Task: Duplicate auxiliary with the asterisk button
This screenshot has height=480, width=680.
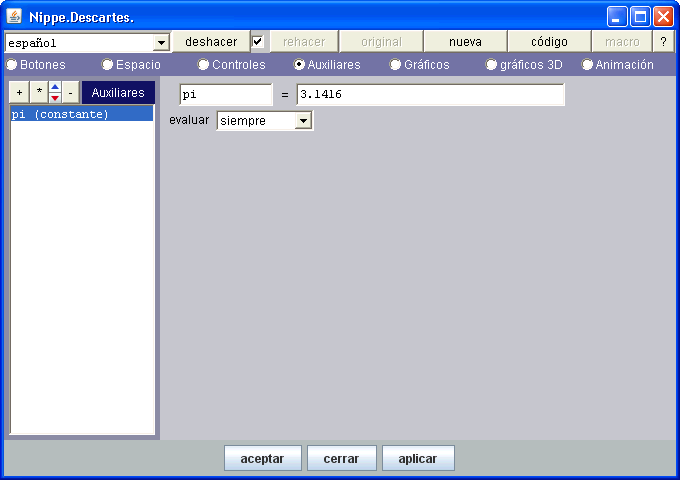Action: [39, 92]
